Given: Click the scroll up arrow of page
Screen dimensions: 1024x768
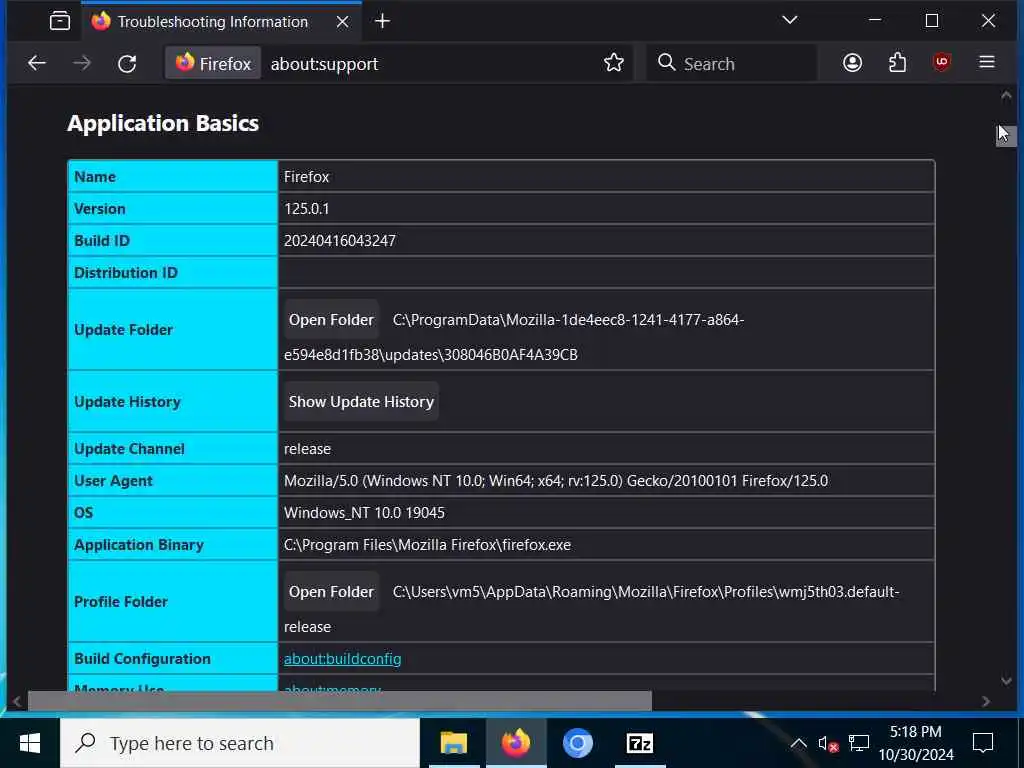Looking at the screenshot, I should coord(1006,96).
